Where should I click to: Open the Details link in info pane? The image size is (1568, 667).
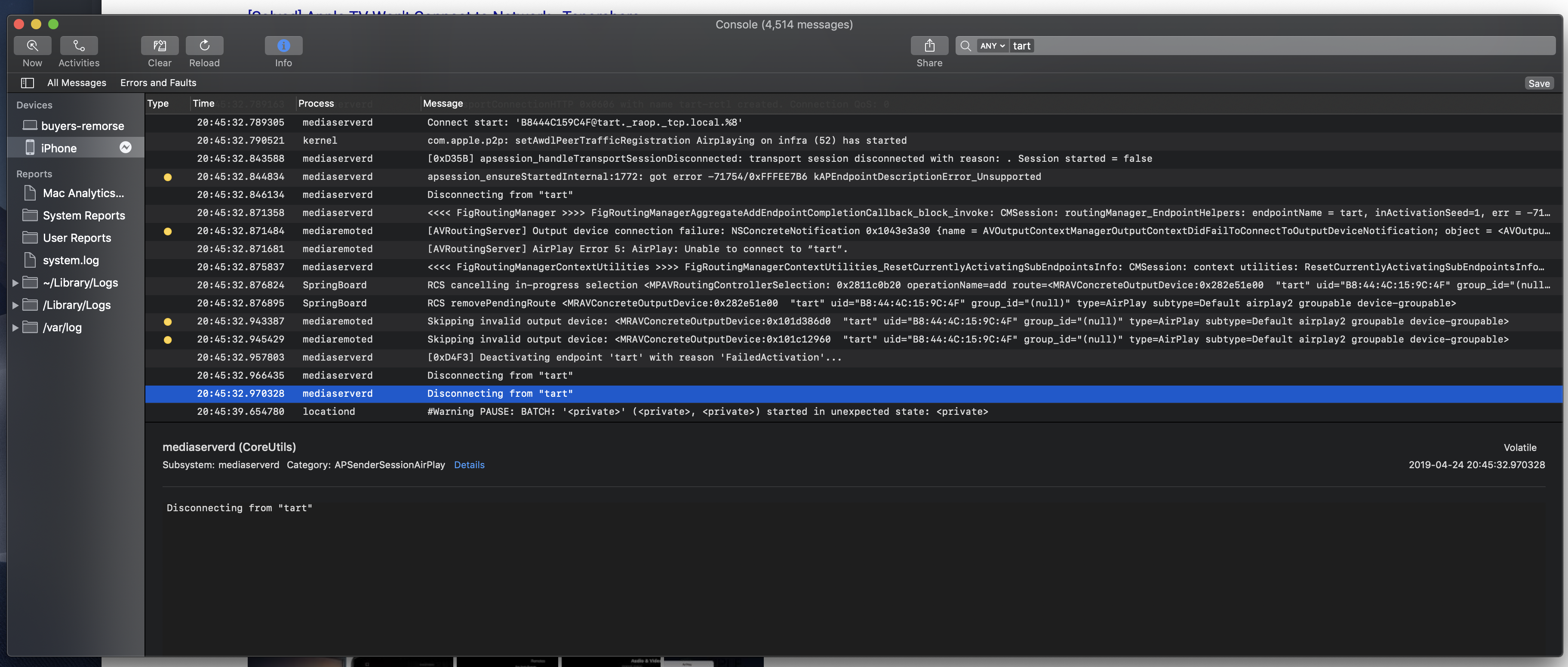point(469,465)
